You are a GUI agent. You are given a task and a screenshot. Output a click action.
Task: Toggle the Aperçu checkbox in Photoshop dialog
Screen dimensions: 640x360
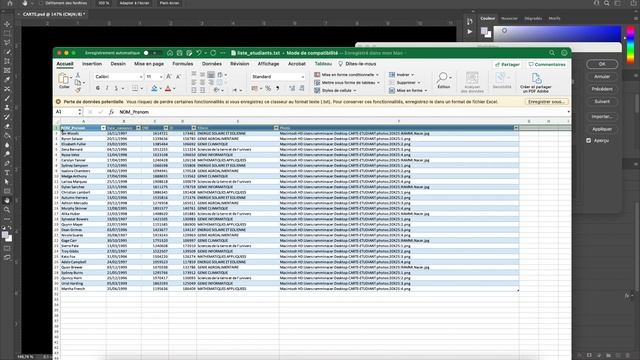click(x=589, y=140)
